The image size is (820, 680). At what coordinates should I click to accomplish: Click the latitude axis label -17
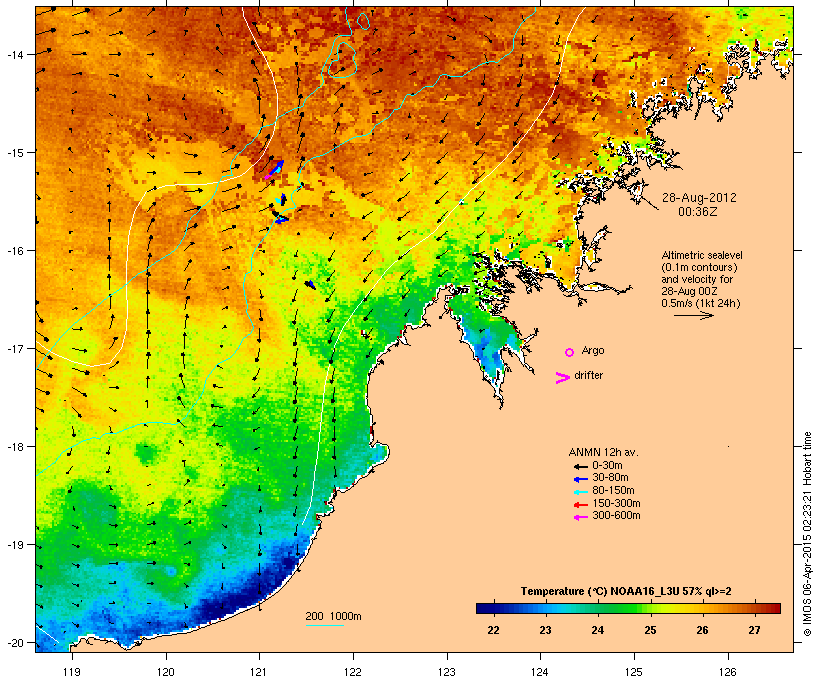point(14,348)
